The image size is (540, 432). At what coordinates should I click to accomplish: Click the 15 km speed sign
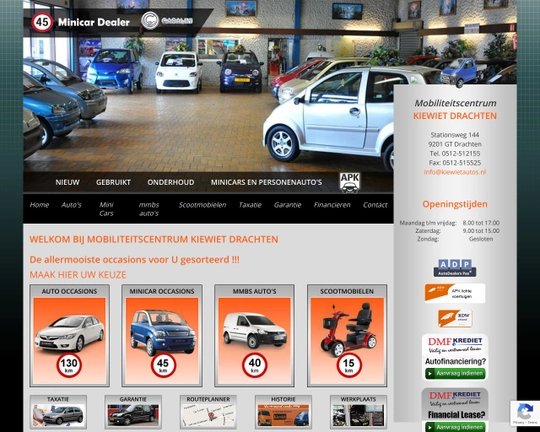(x=349, y=365)
